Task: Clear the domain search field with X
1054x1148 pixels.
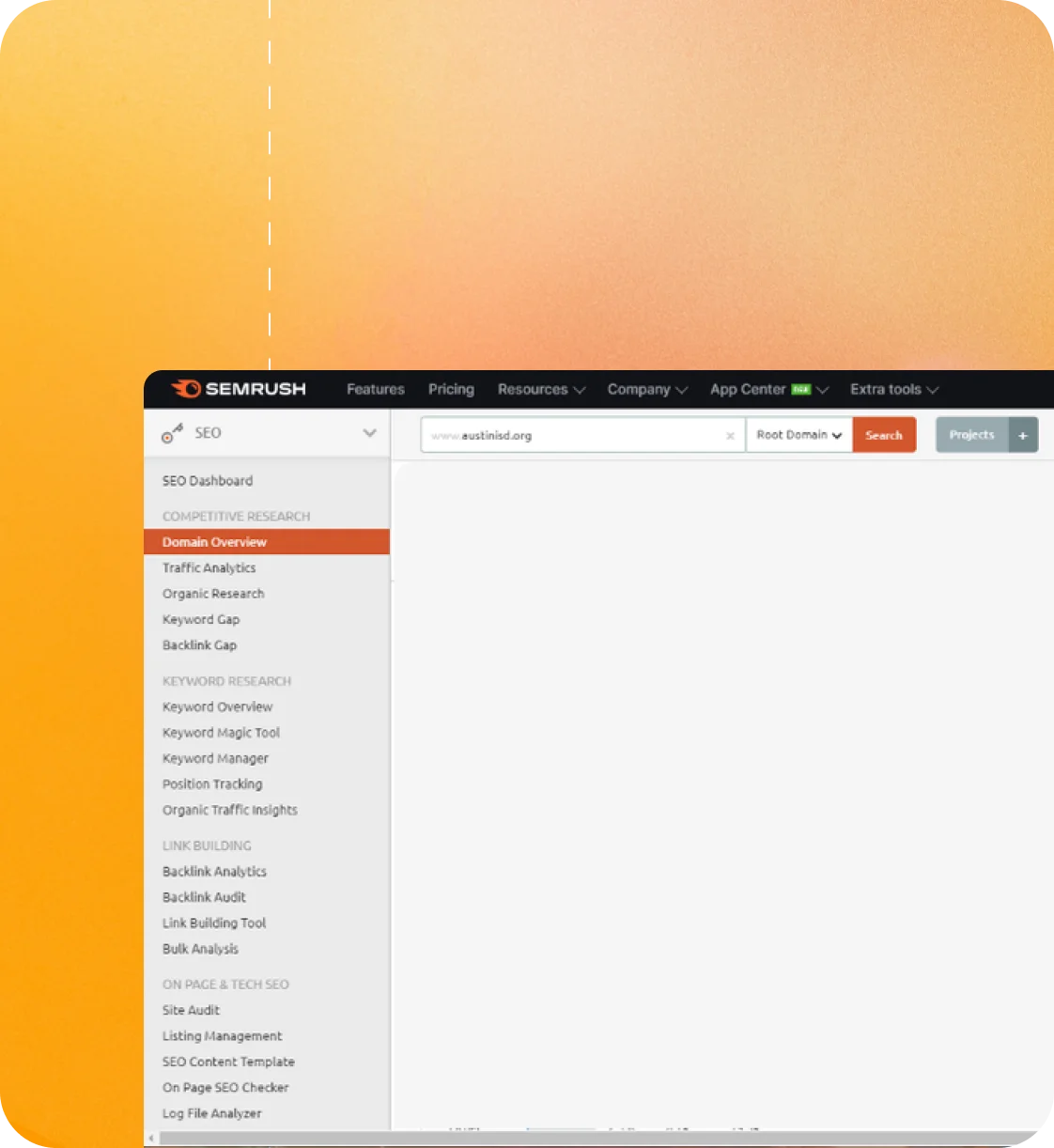Action: coord(730,436)
